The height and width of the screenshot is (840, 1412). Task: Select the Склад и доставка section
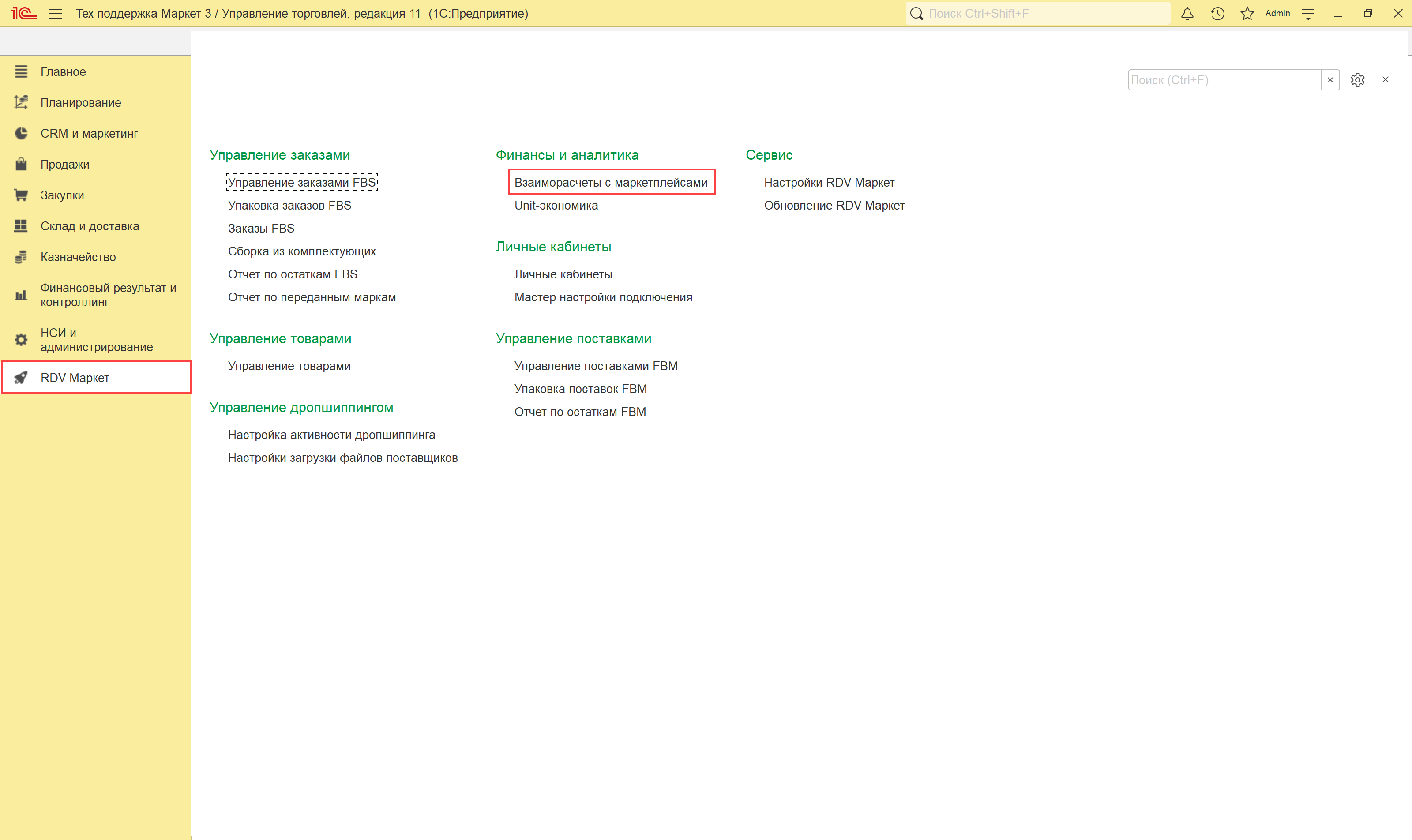[x=90, y=226]
